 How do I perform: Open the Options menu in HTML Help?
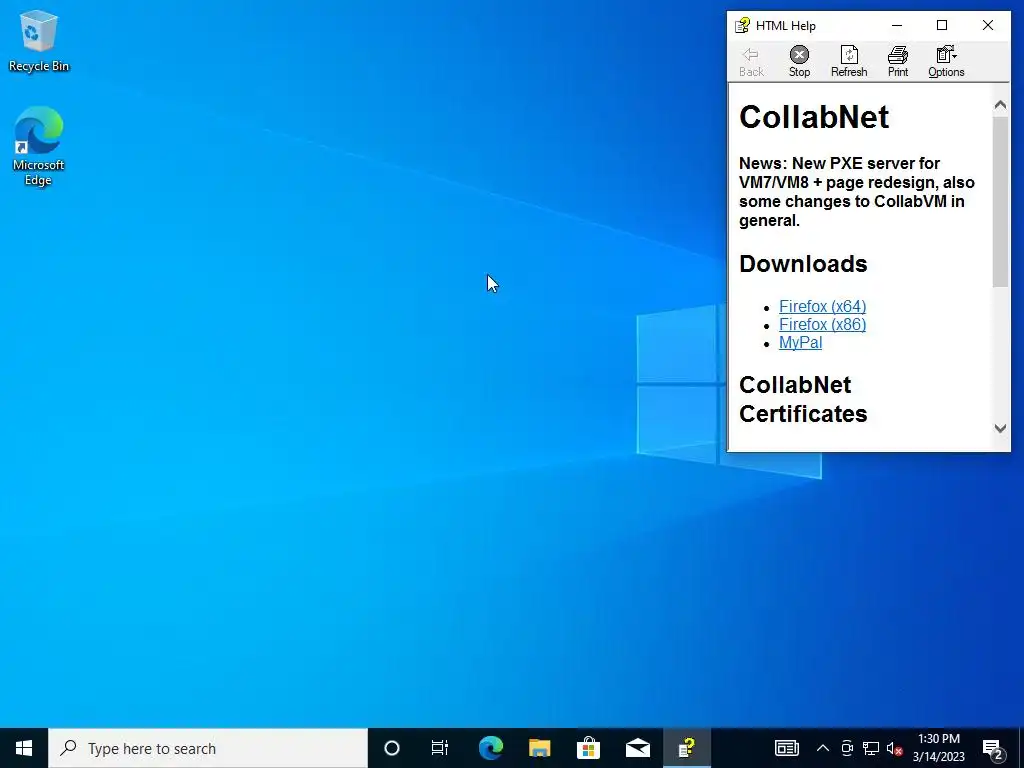946,62
